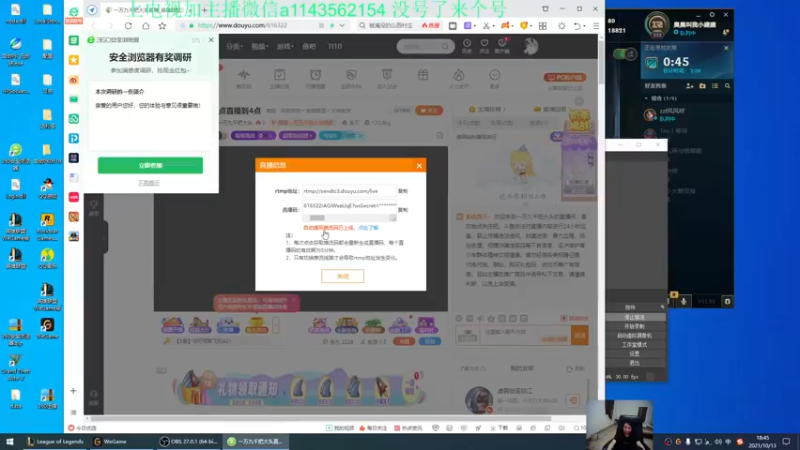Copy the stream key code

(x=403, y=210)
